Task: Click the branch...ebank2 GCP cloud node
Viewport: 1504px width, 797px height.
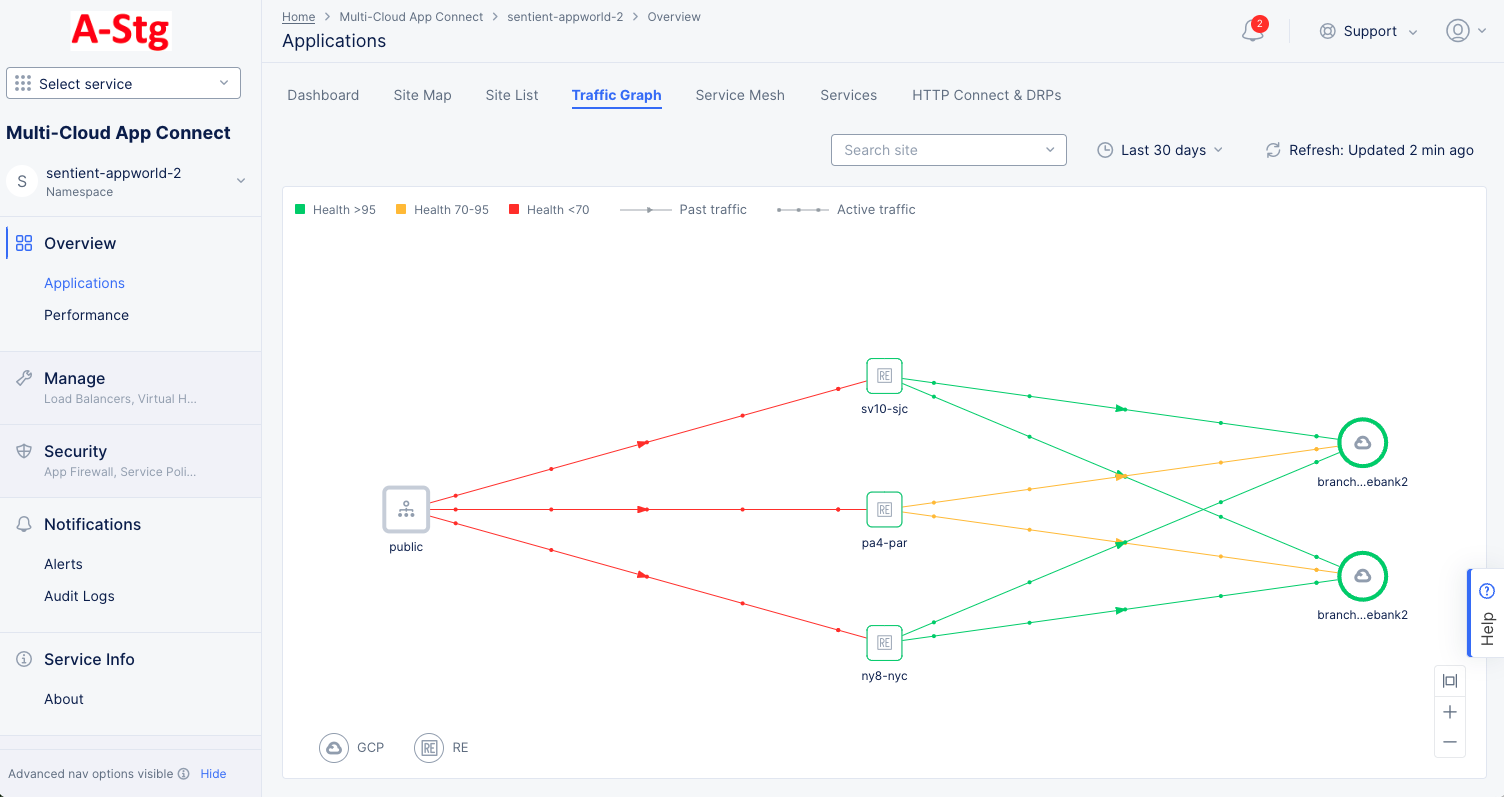Action: point(1362,442)
